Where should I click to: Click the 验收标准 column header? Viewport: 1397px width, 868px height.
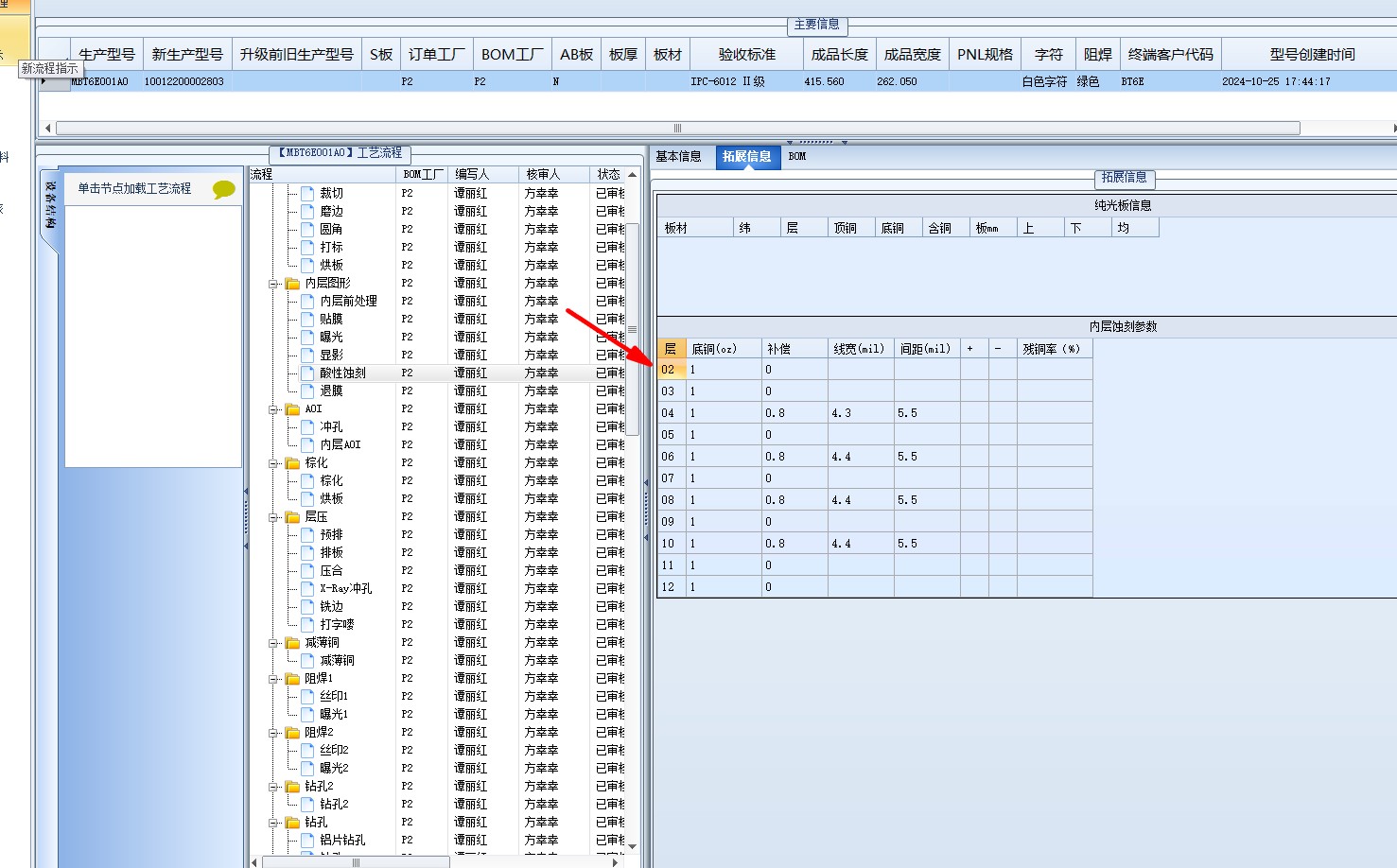pyautogui.click(x=747, y=55)
